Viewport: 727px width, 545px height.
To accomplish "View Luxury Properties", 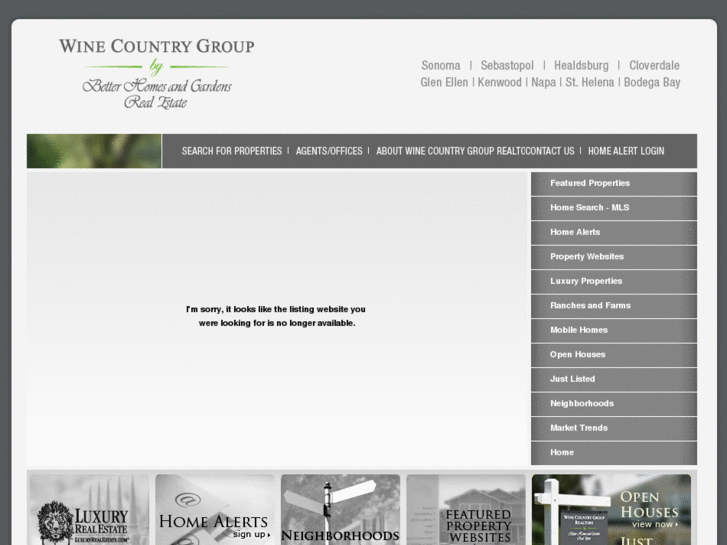I will tap(614, 282).
